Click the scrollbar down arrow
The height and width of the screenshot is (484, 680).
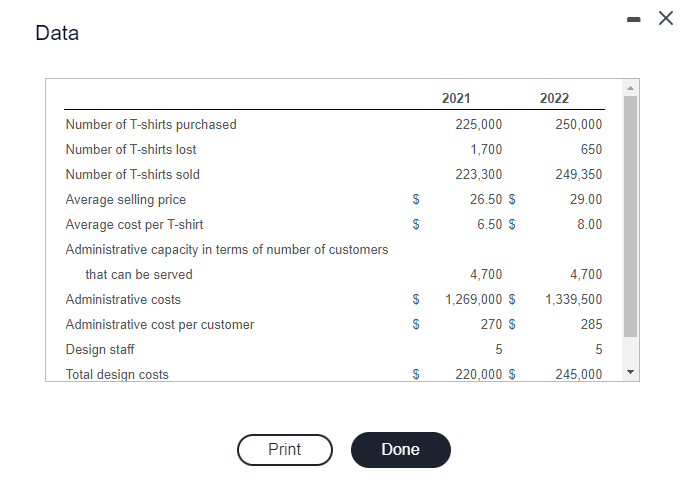coord(631,372)
